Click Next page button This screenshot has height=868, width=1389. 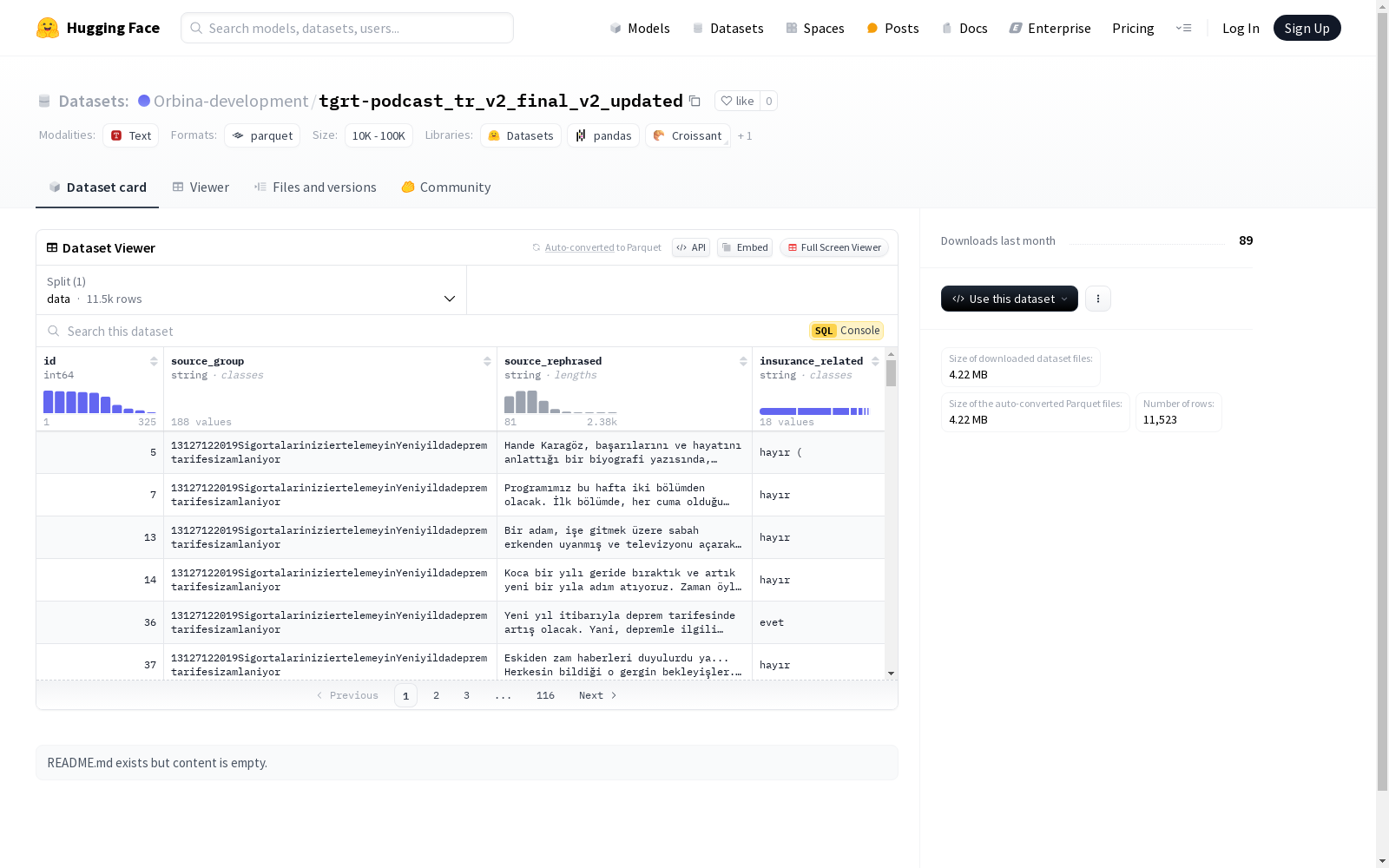598,695
